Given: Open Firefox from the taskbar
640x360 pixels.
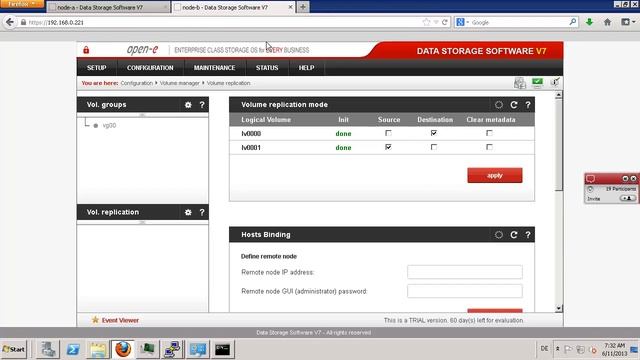Looking at the screenshot, I should coord(123,349).
